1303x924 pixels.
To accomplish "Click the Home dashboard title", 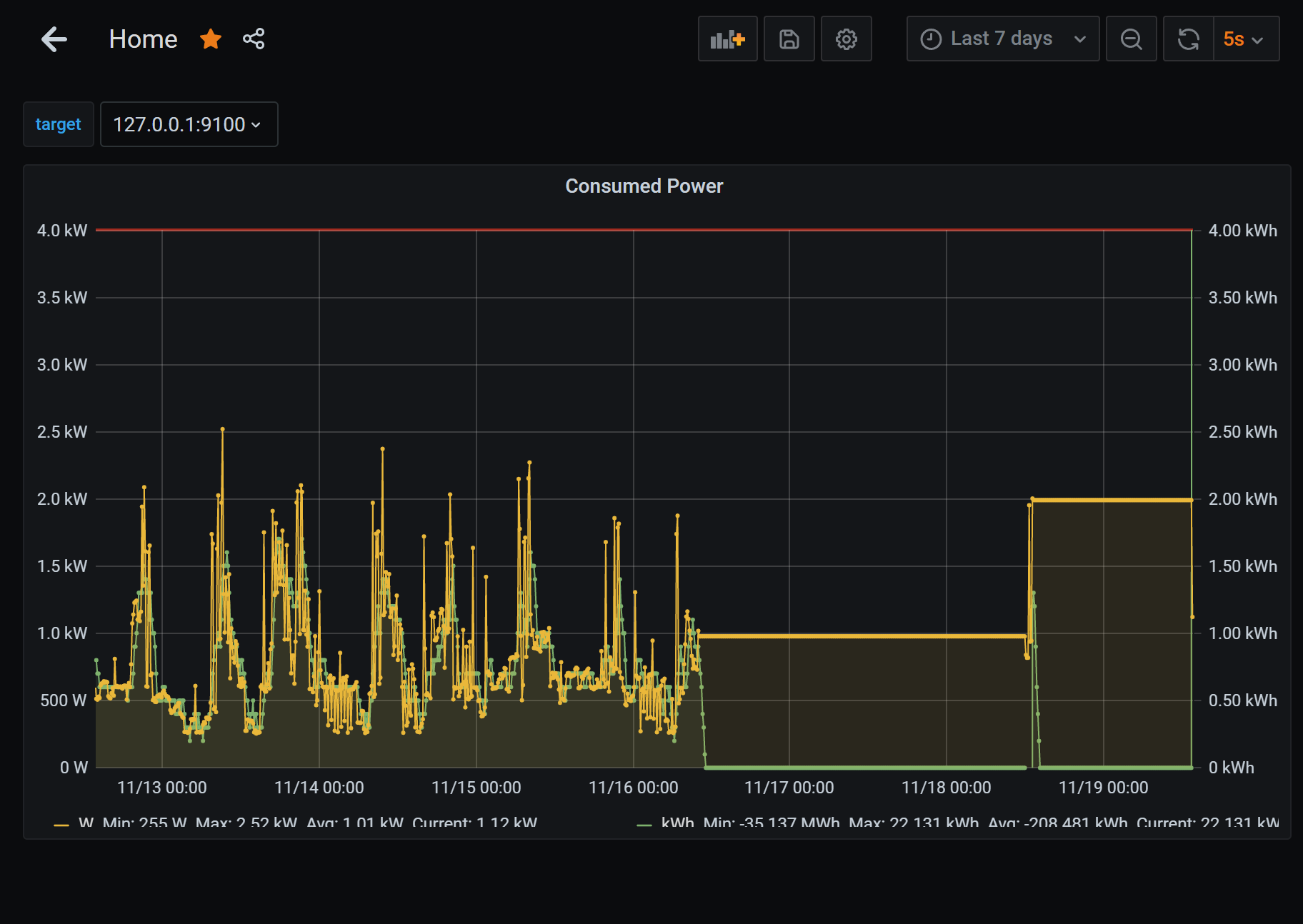I will pos(143,39).
